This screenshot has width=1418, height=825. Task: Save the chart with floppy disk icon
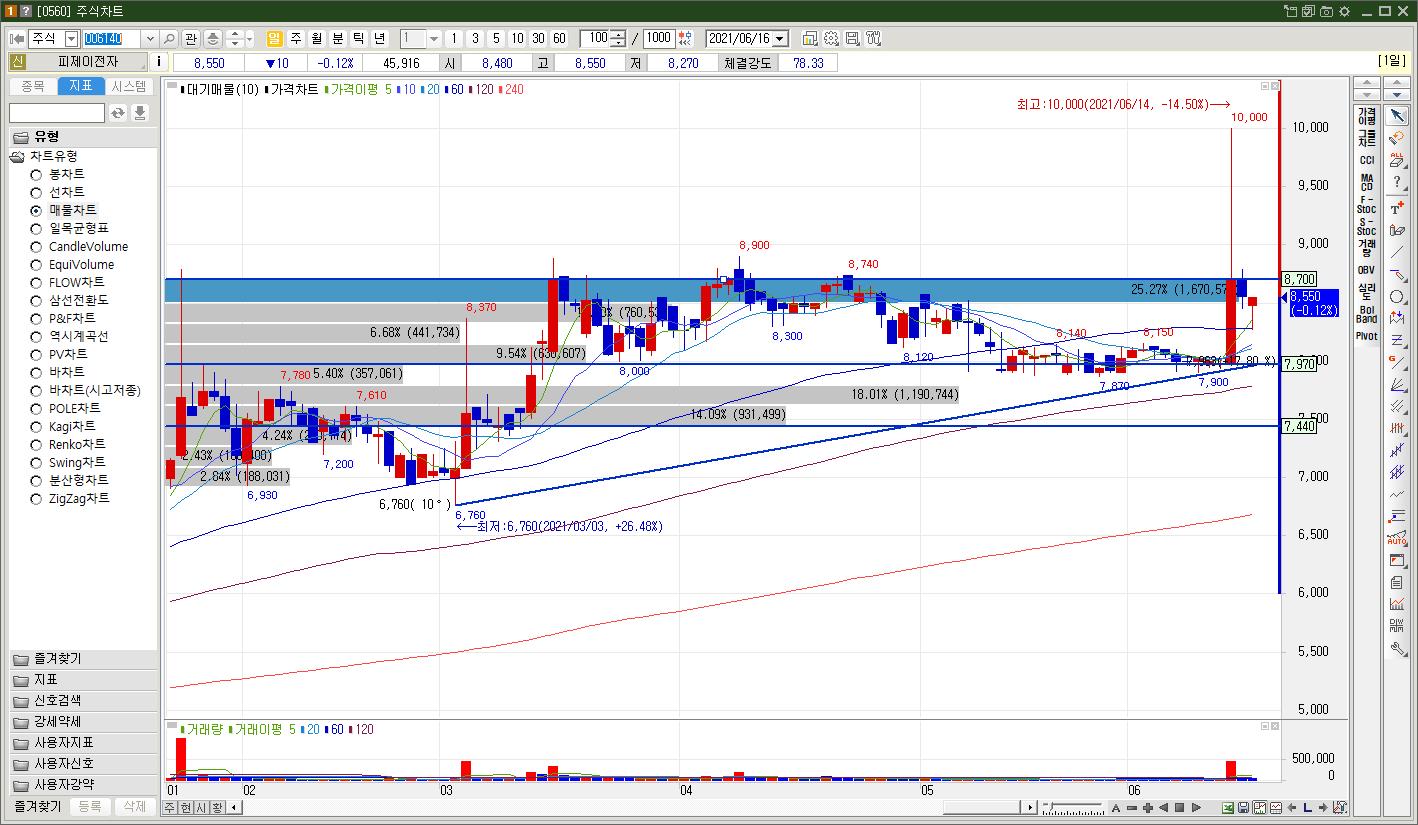(x=1243, y=807)
